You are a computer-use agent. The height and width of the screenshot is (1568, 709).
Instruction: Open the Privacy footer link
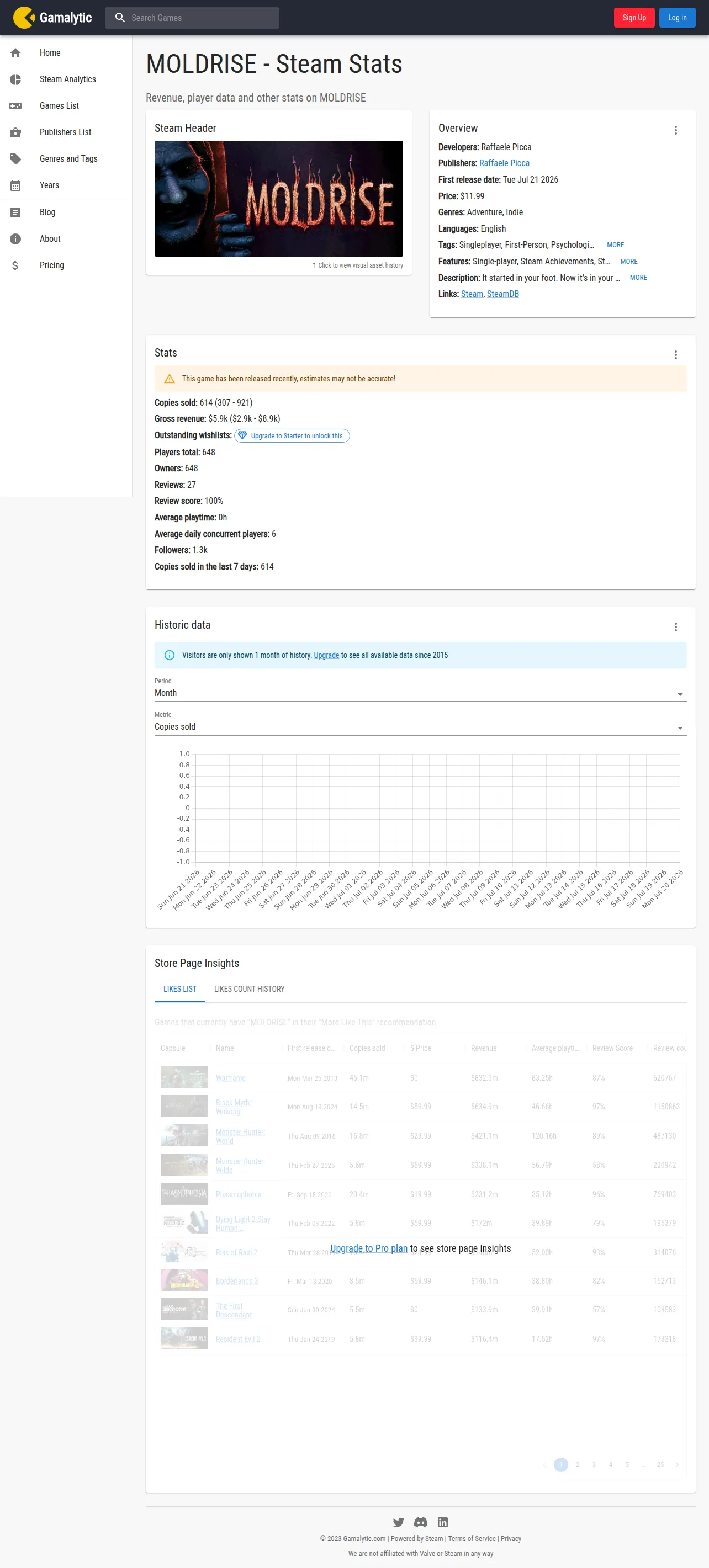(511, 1539)
